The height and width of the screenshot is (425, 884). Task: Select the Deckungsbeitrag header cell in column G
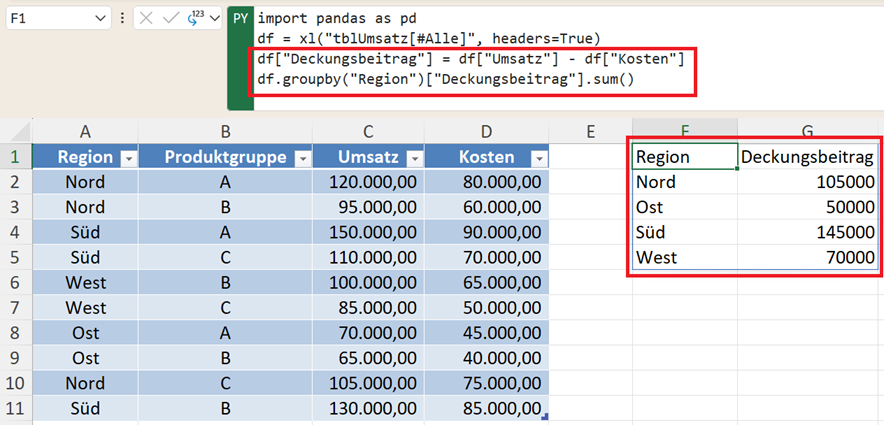pyautogui.click(x=809, y=157)
